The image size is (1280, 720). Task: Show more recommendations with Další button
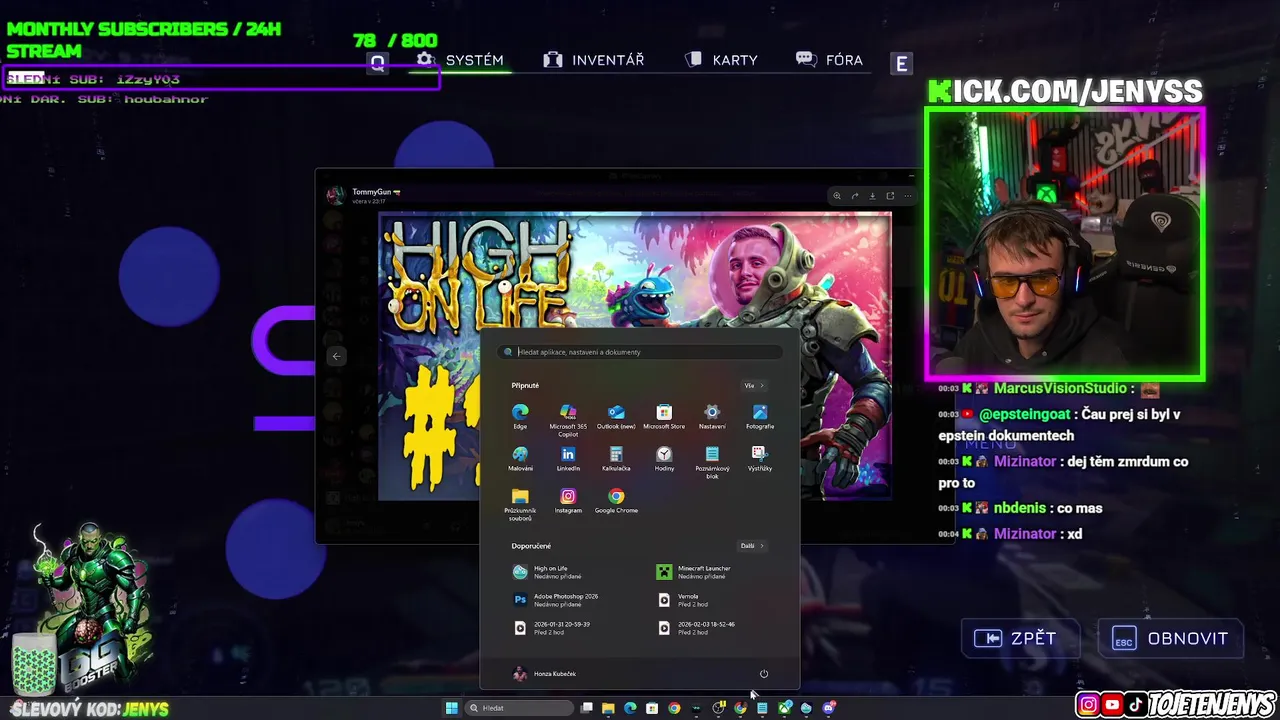pos(752,546)
